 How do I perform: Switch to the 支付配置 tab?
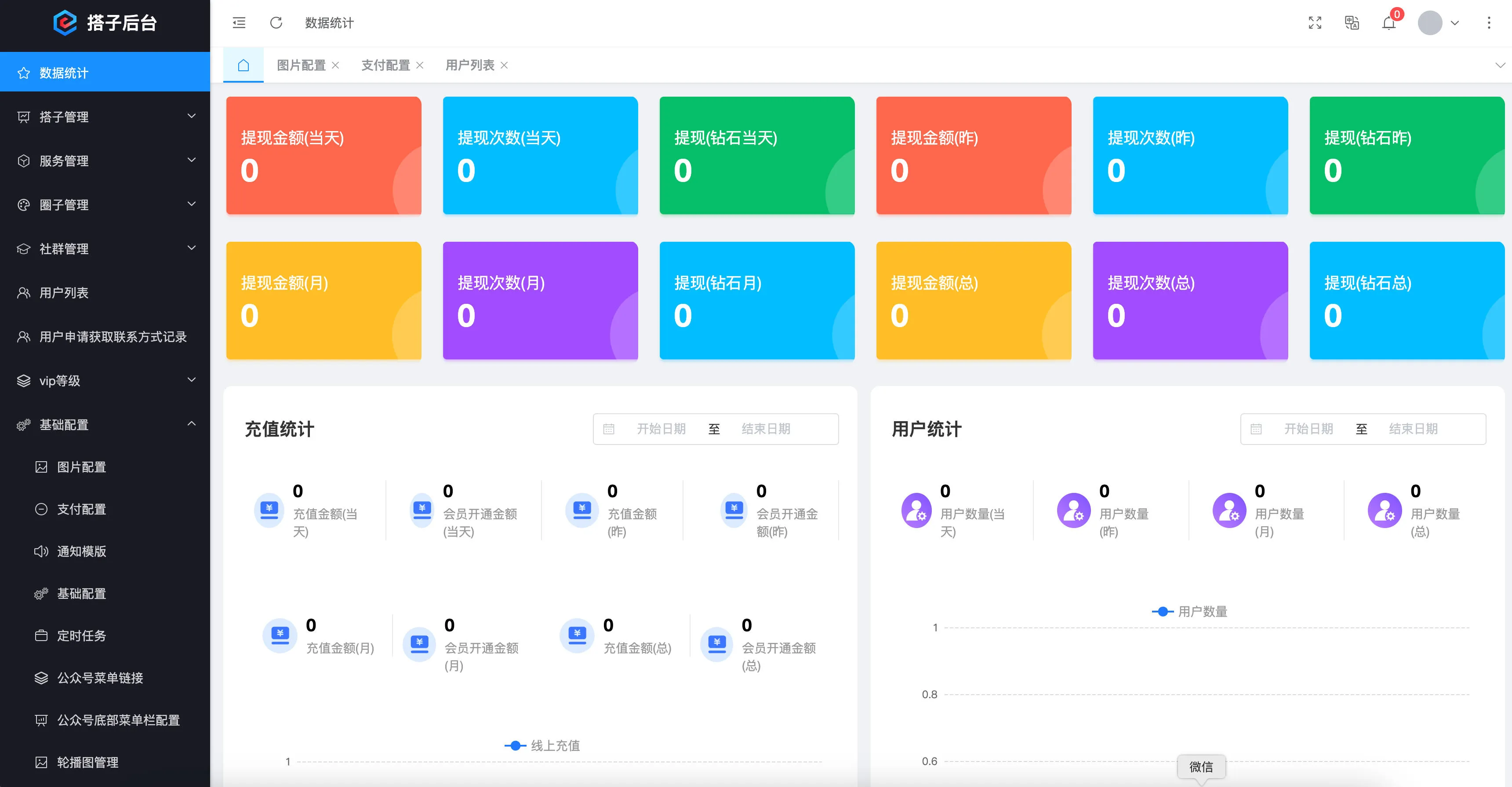[385, 65]
